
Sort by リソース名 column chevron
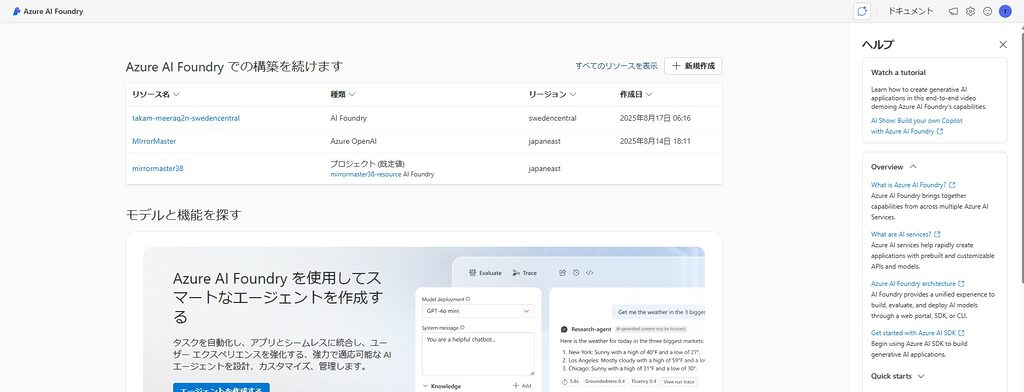click(176, 95)
